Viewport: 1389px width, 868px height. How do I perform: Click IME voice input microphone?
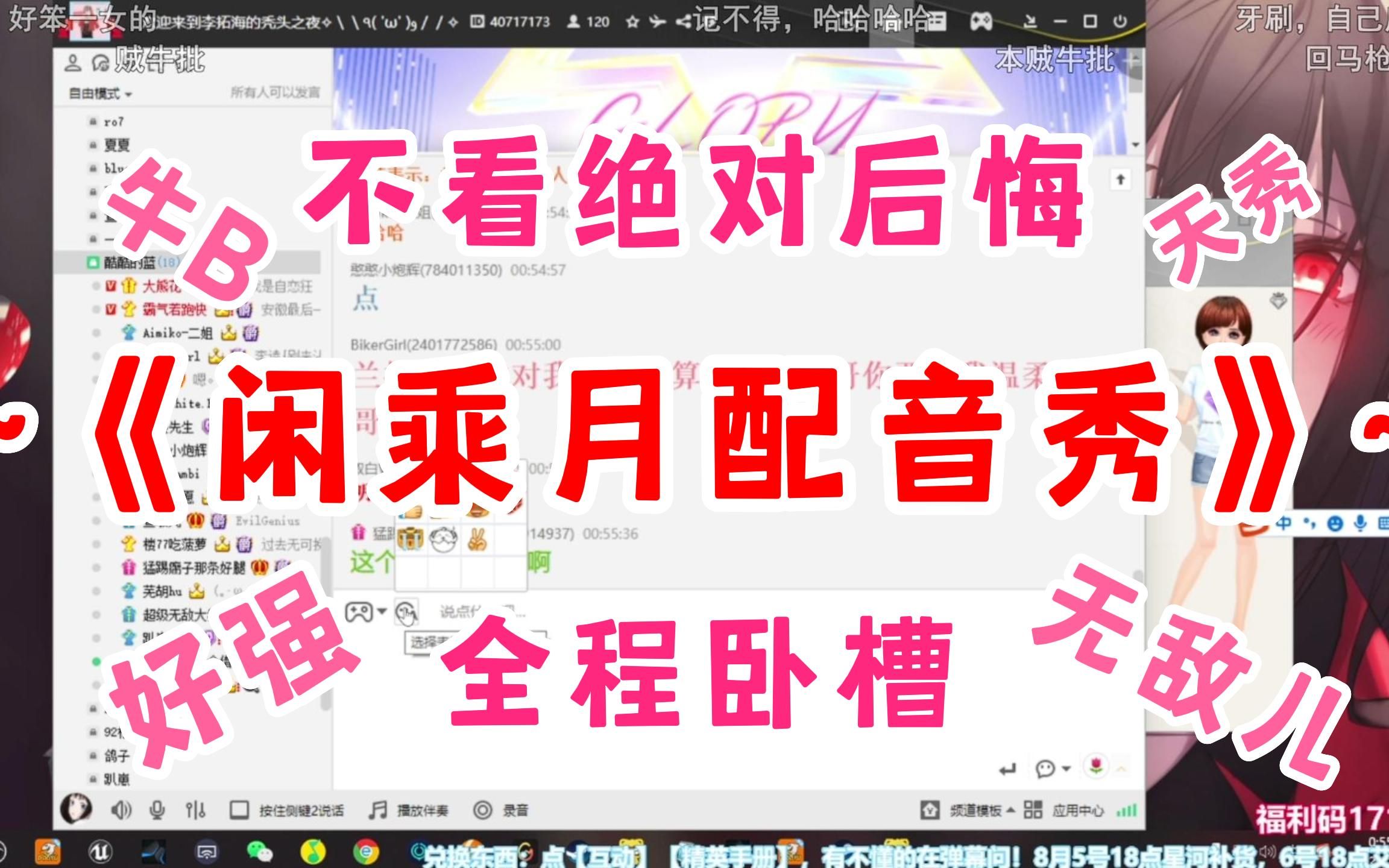(x=1360, y=523)
